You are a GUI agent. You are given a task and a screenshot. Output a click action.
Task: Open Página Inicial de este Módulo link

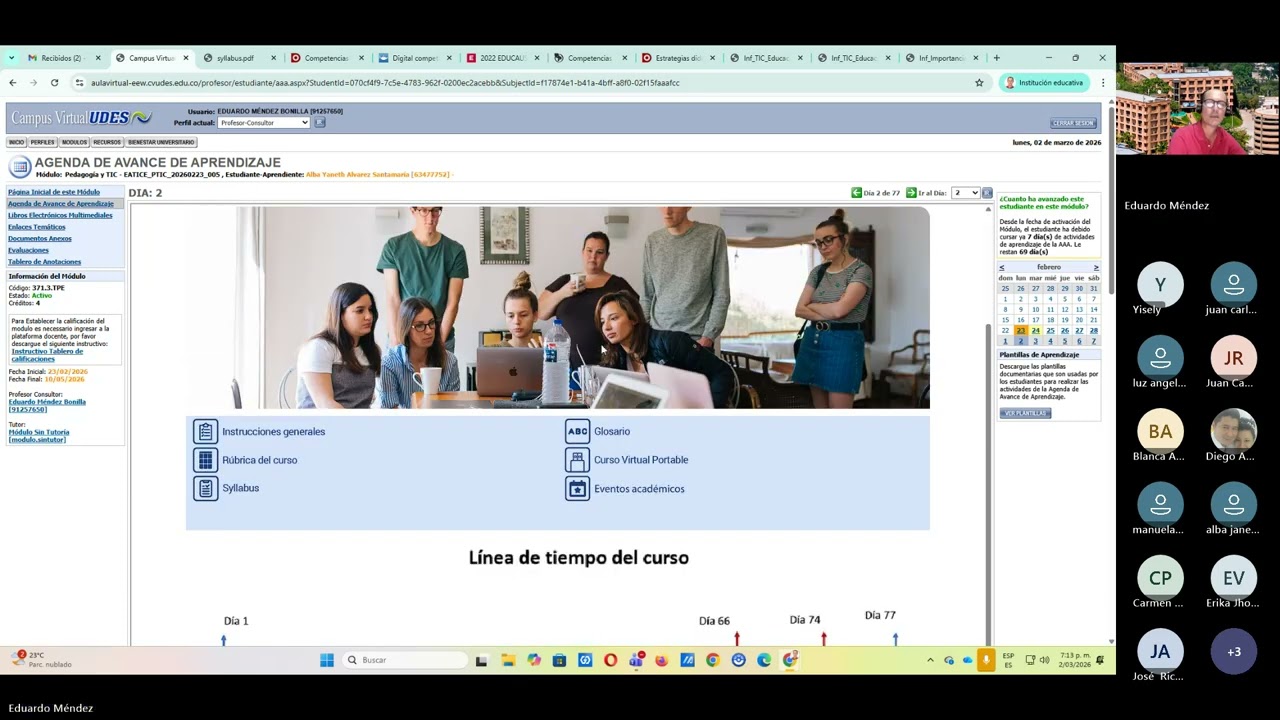pyautogui.click(x=54, y=192)
